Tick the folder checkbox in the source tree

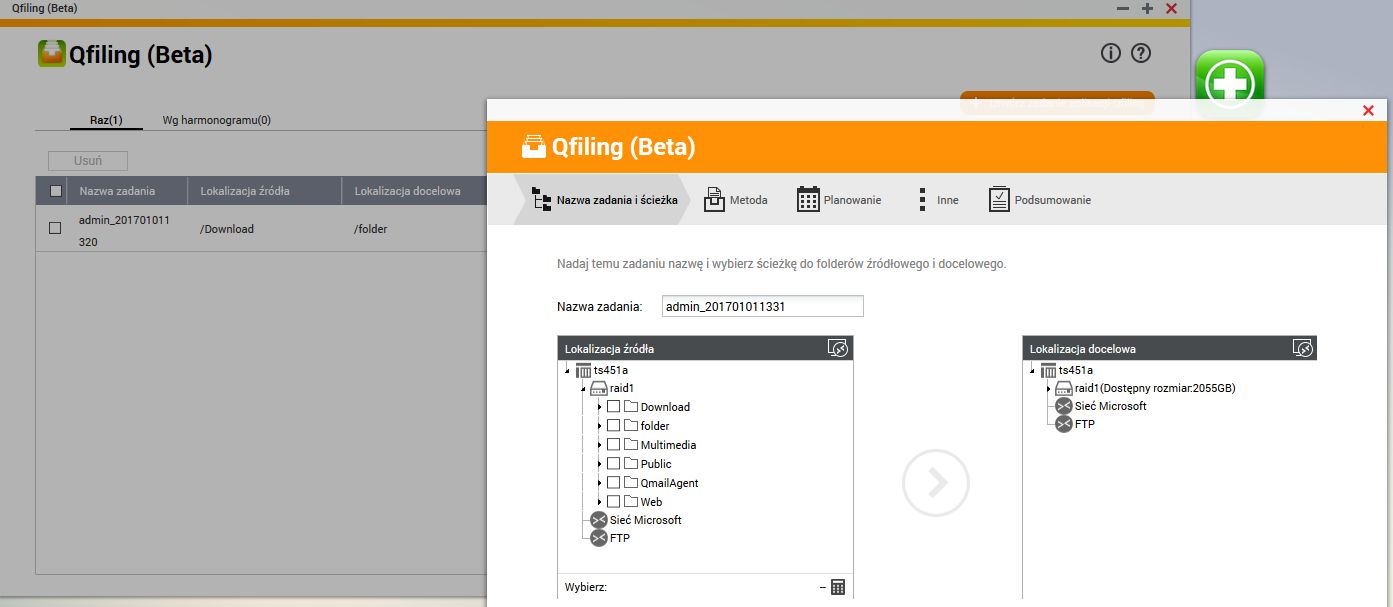[613, 426]
